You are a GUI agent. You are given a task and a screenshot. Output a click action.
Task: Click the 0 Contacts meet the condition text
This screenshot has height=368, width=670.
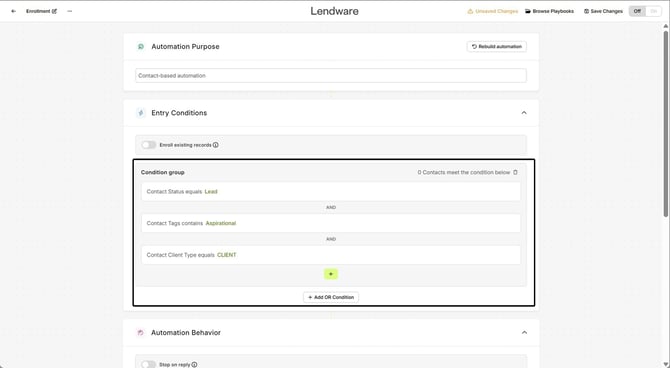[464, 172]
